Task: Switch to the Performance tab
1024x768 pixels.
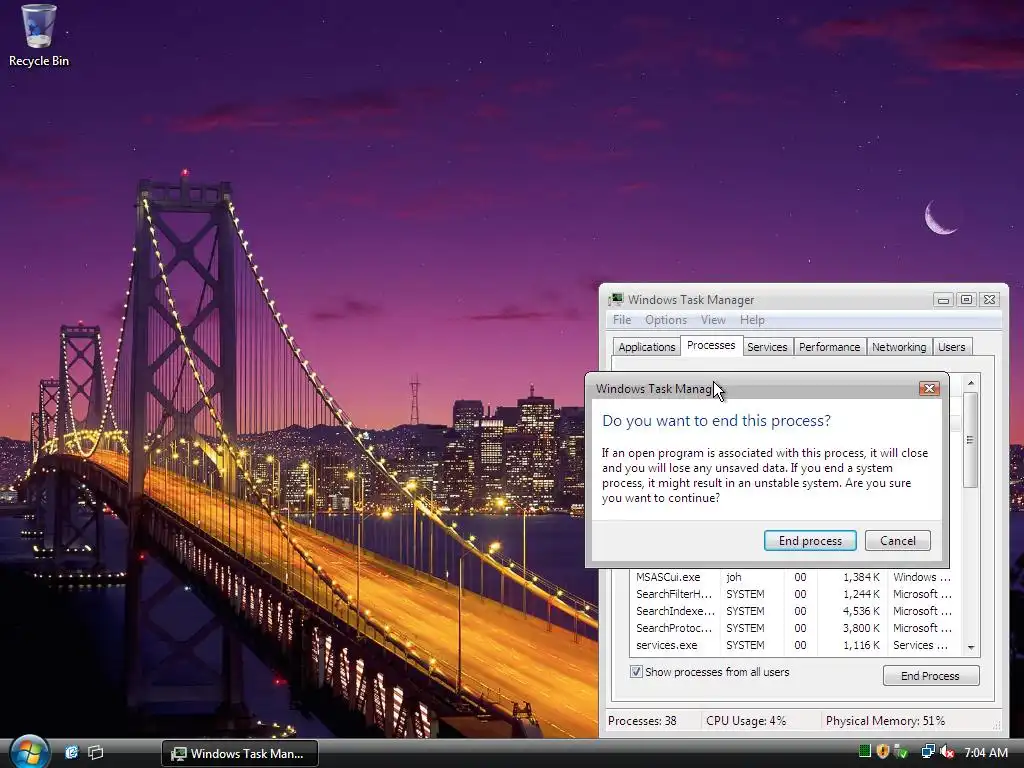Action: point(829,347)
